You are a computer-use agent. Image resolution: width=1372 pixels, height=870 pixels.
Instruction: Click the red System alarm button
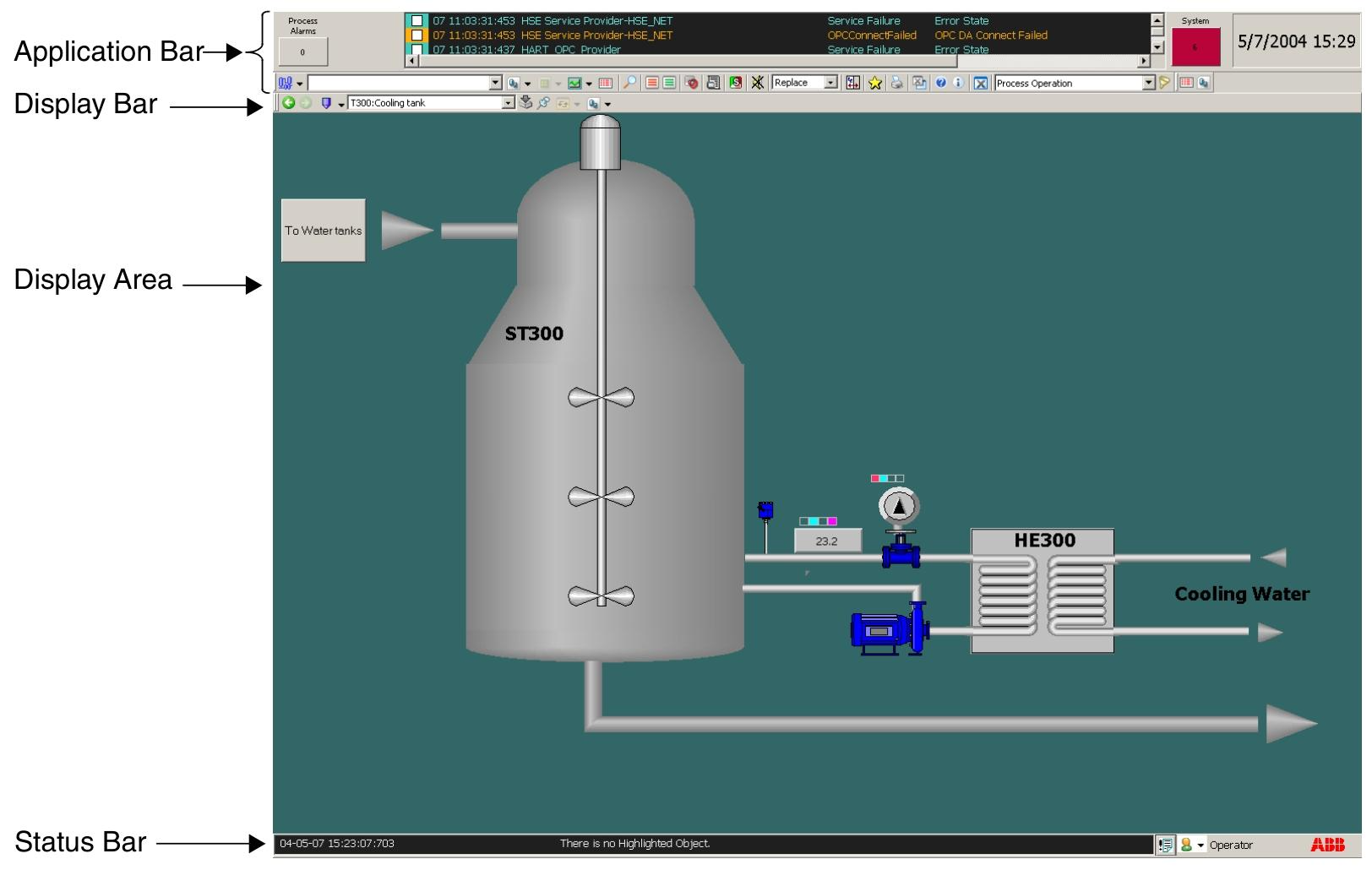(1195, 47)
